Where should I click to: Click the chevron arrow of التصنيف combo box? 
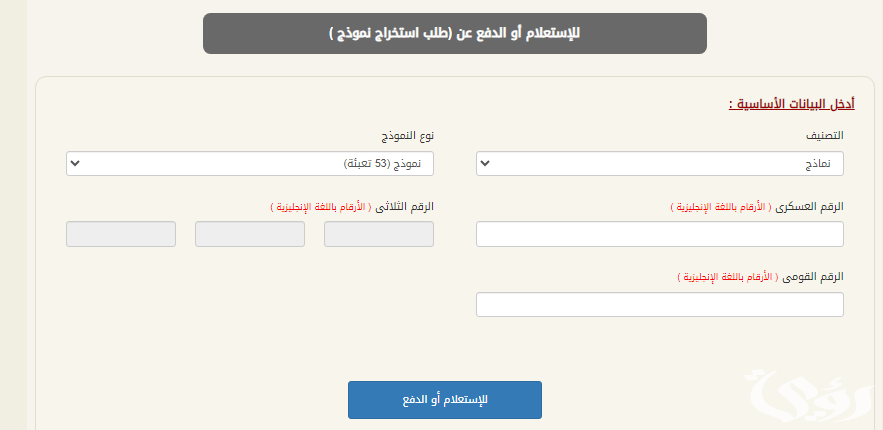485,164
